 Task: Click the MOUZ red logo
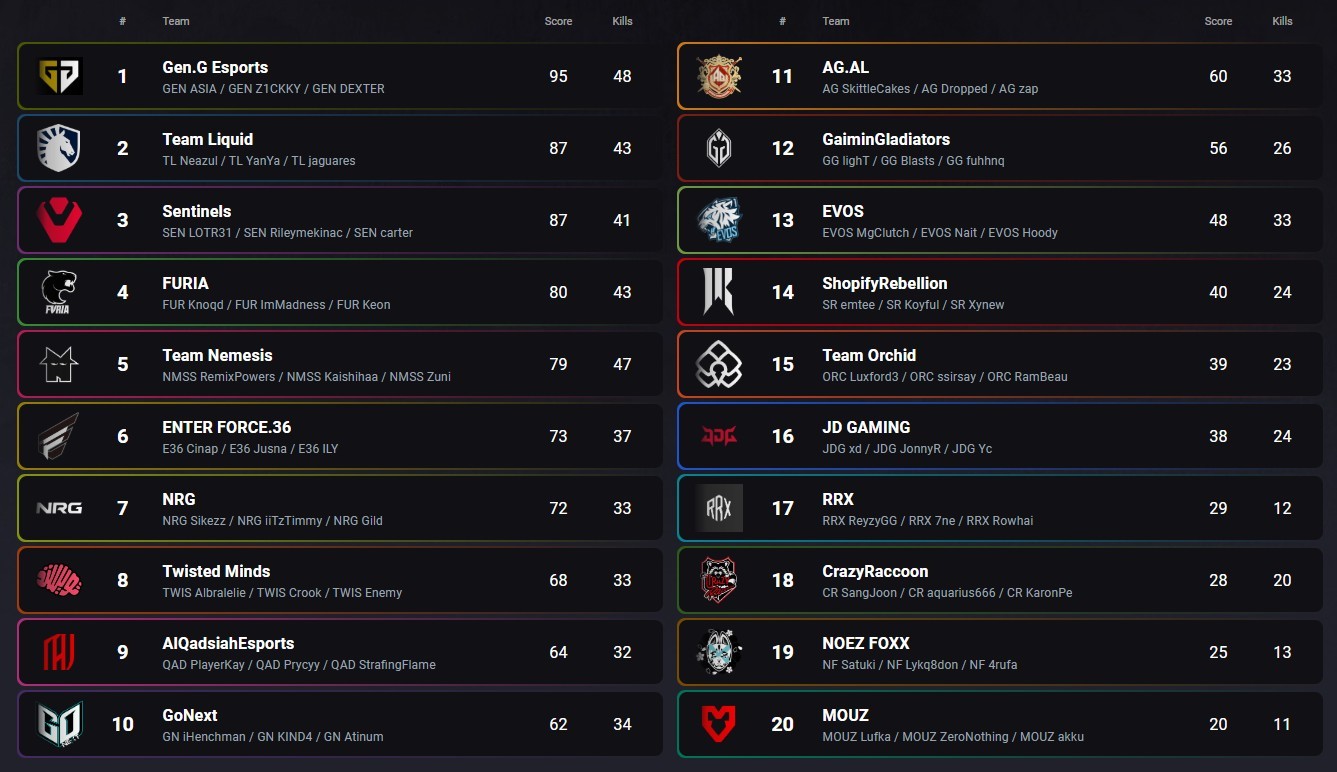[x=719, y=724]
